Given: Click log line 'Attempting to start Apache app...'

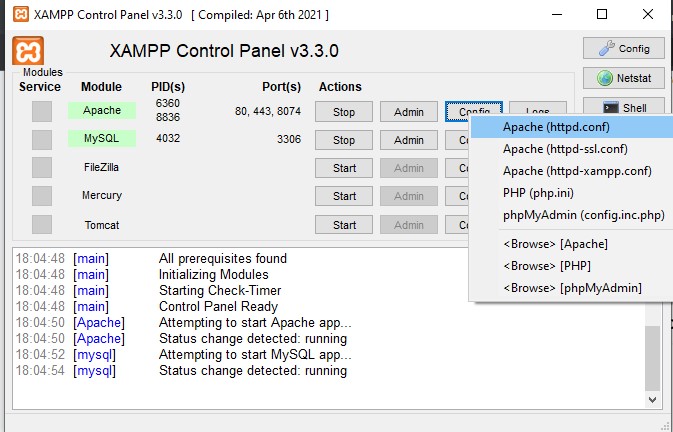Looking at the screenshot, I should click(x=255, y=322).
